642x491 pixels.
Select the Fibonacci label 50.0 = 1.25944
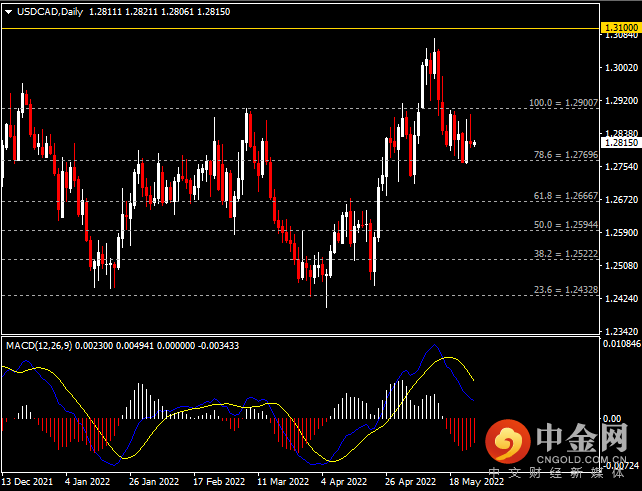[x=566, y=225]
